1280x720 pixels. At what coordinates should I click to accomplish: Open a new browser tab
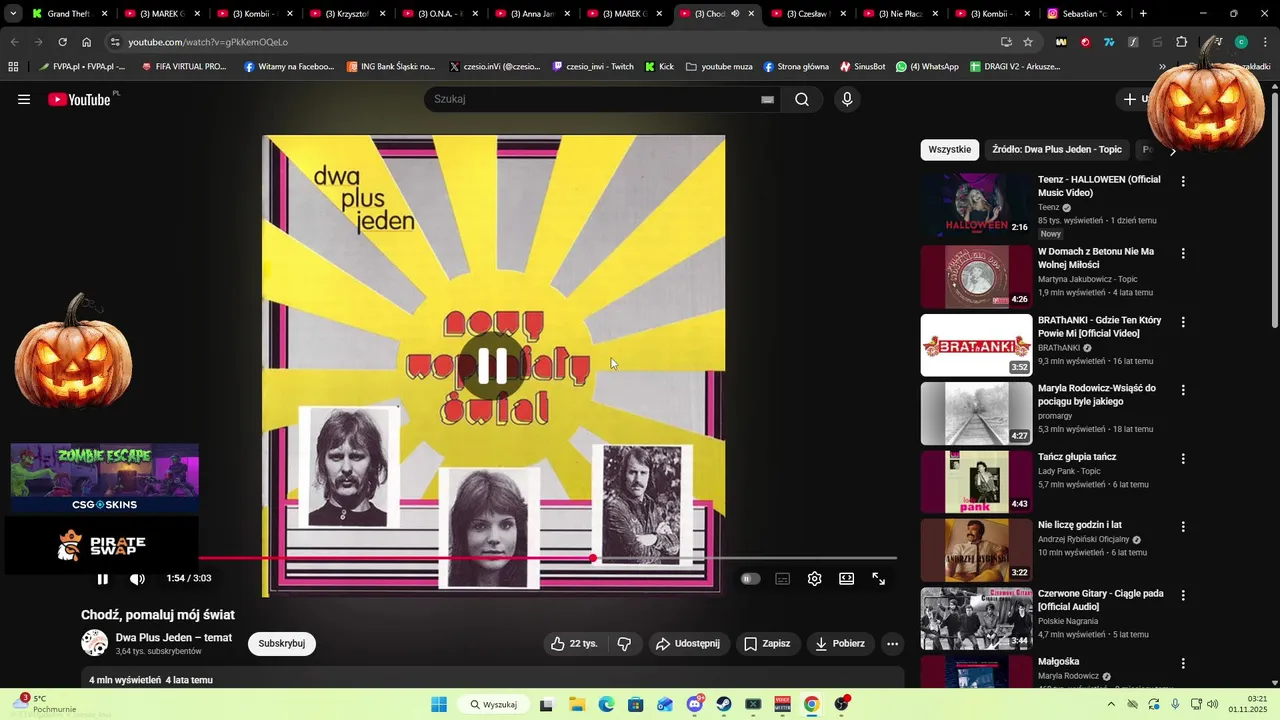[1143, 14]
